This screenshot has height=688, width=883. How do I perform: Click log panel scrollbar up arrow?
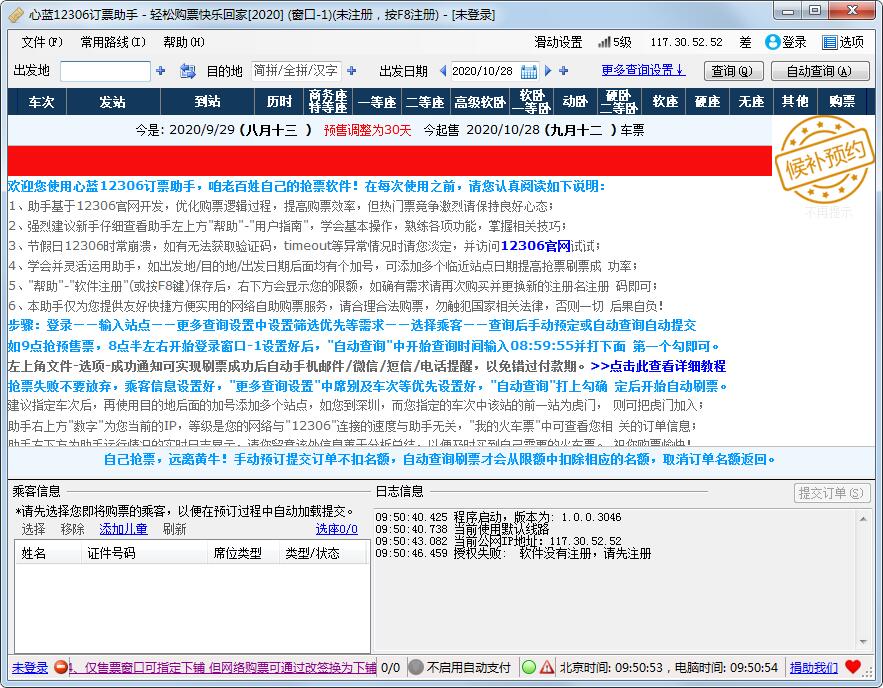pyautogui.click(x=863, y=519)
